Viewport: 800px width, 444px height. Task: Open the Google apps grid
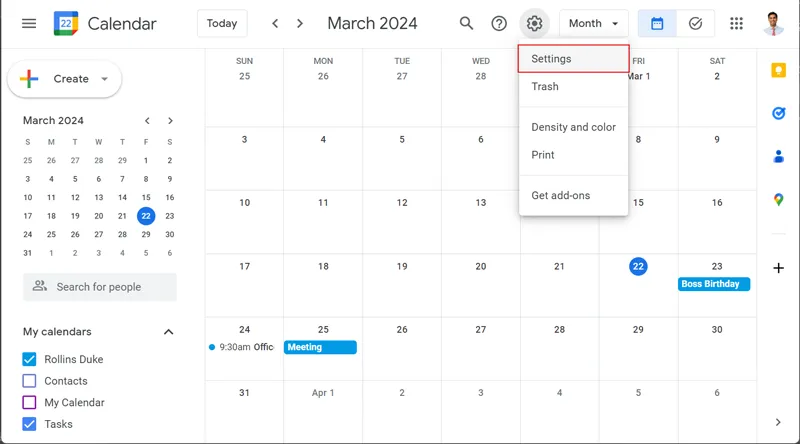point(737,23)
